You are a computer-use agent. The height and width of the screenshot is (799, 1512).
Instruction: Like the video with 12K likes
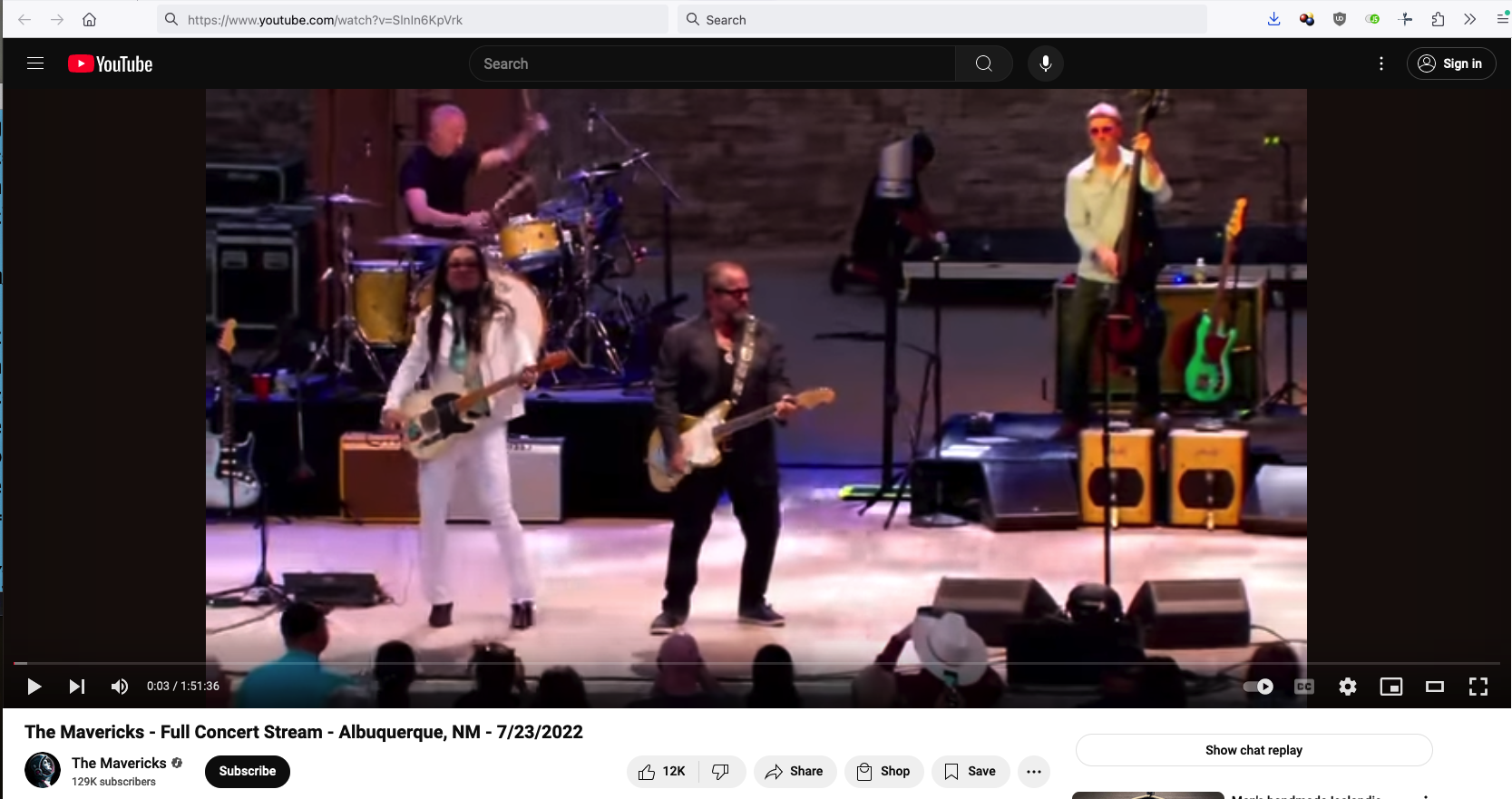662,772
